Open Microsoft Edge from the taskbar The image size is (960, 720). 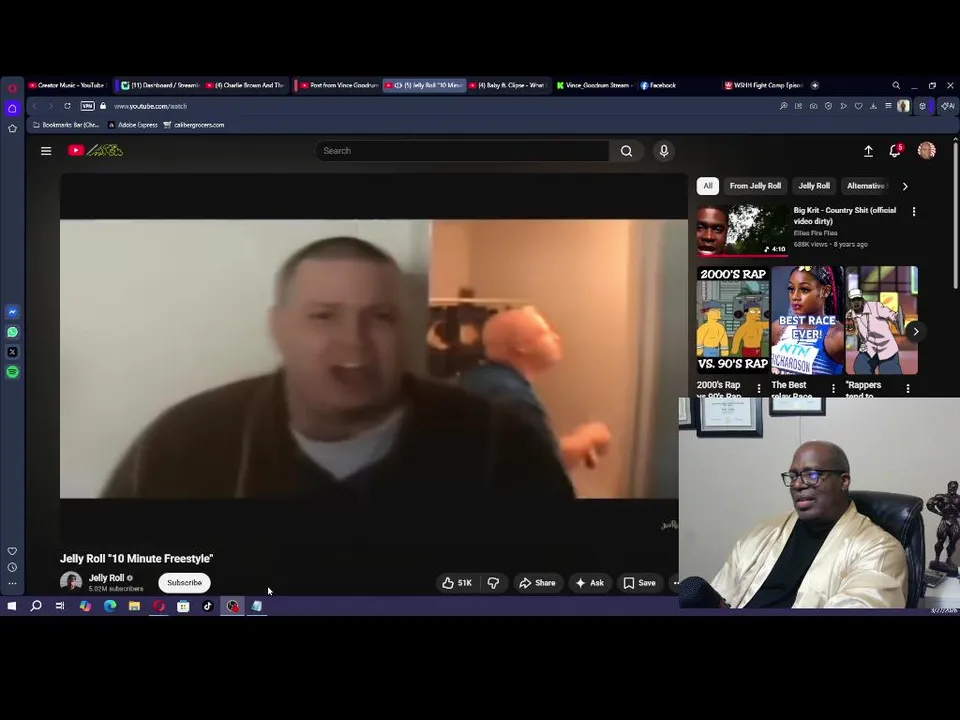click(110, 606)
